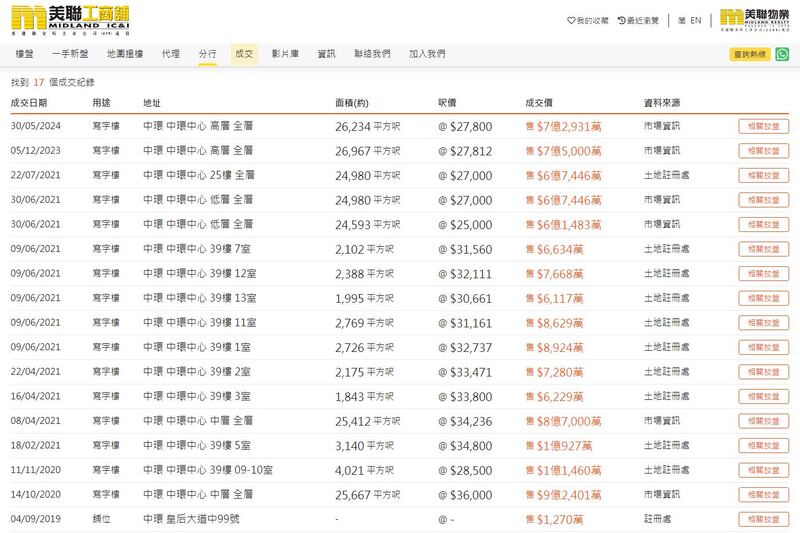Select unit price @ $36,000

[465, 495]
